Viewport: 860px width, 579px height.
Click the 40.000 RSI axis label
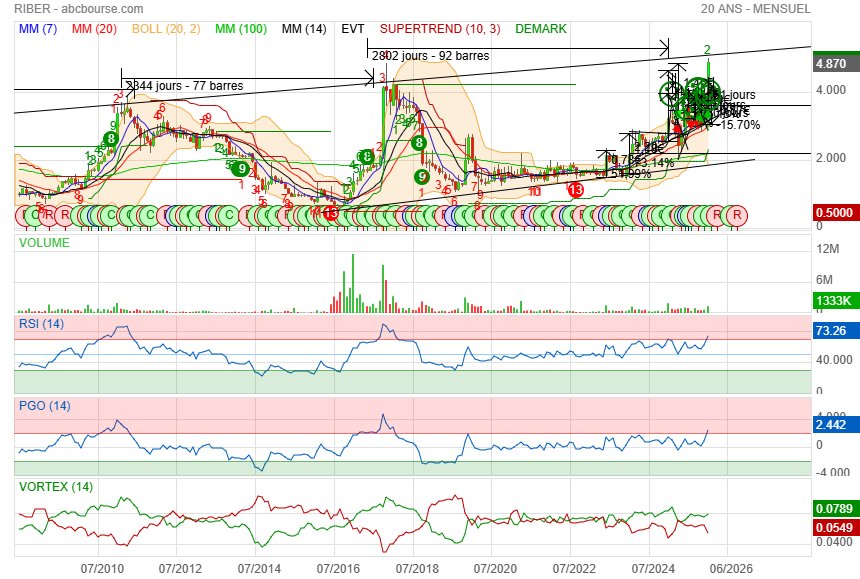(834, 360)
